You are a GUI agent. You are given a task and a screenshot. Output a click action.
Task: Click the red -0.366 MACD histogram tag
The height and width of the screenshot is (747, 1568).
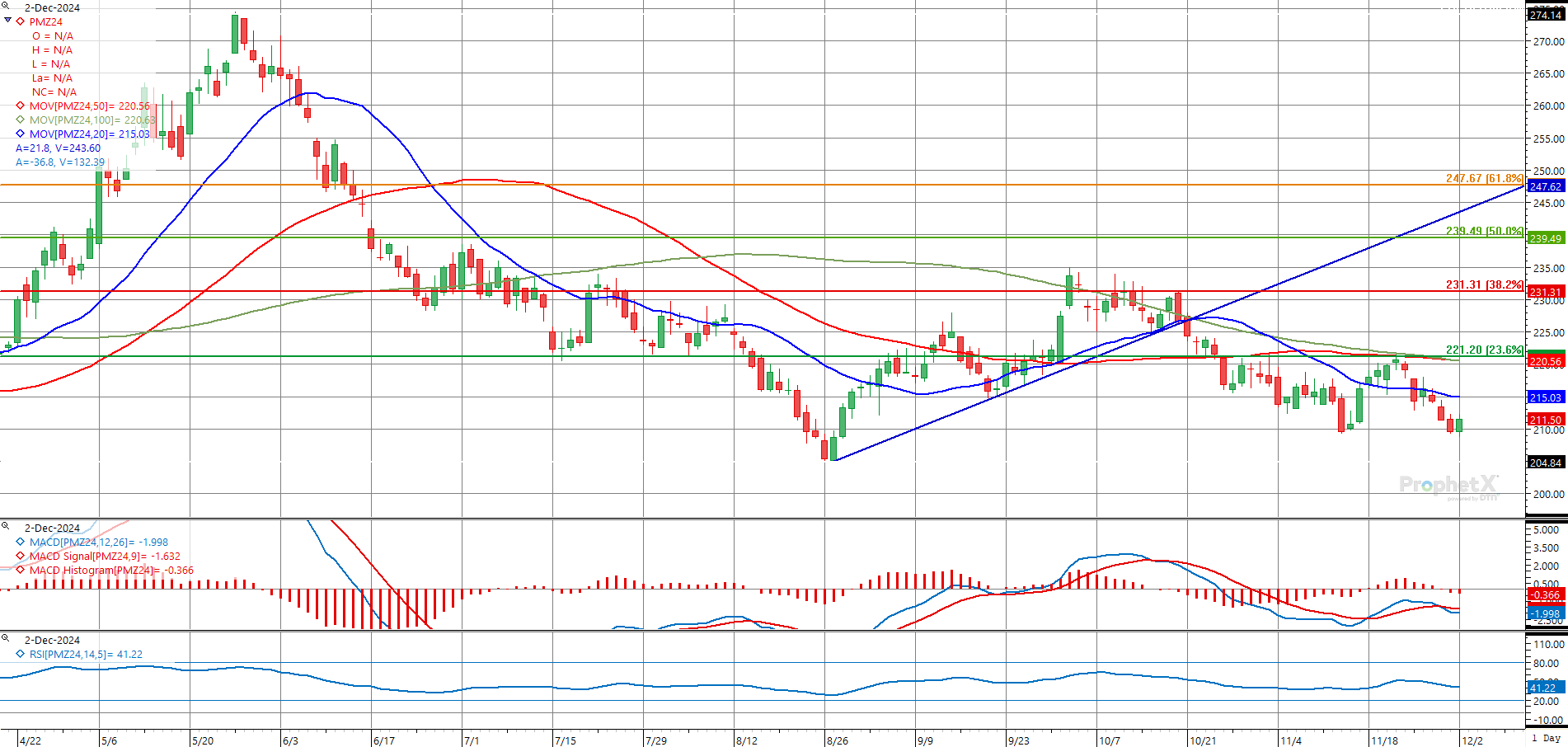tap(1546, 594)
